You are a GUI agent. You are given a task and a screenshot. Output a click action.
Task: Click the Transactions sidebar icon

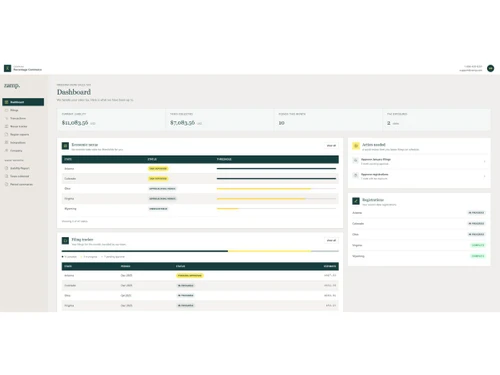tap(6, 118)
